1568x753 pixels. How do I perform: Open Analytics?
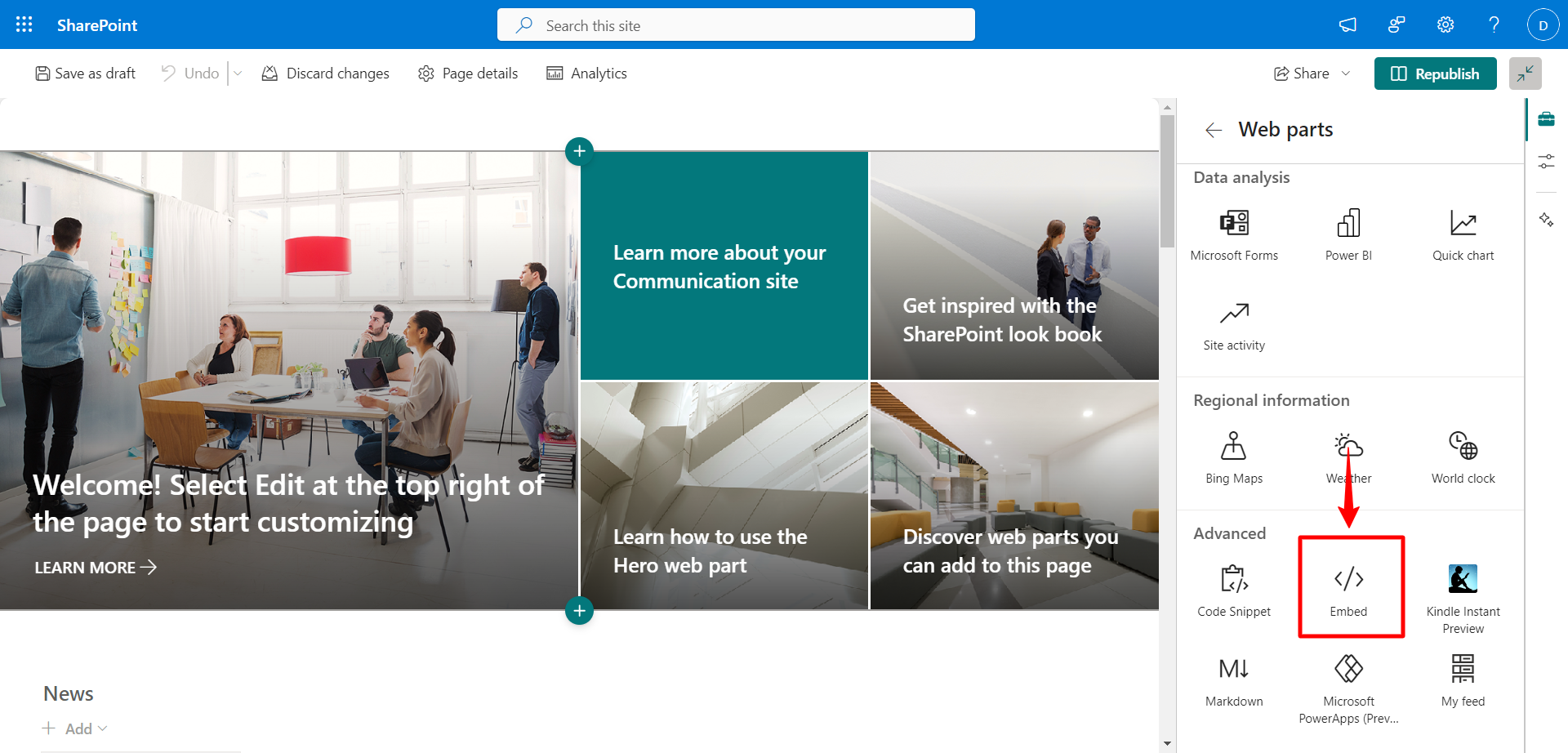(x=586, y=74)
